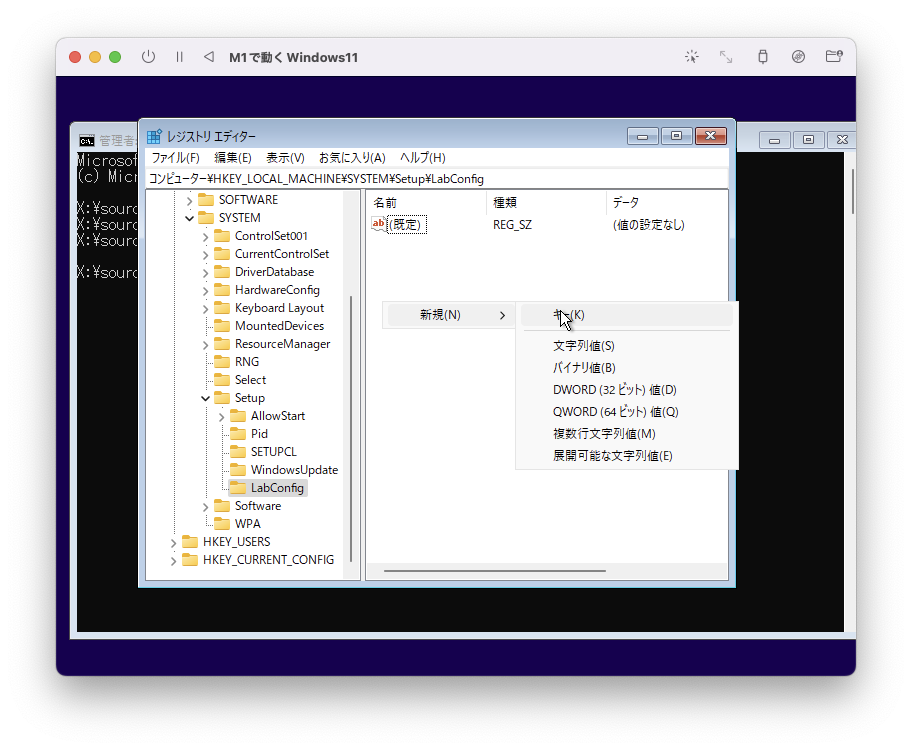Expand the CurrentControlSet key
This screenshot has width=912, height=750.
tap(205, 255)
